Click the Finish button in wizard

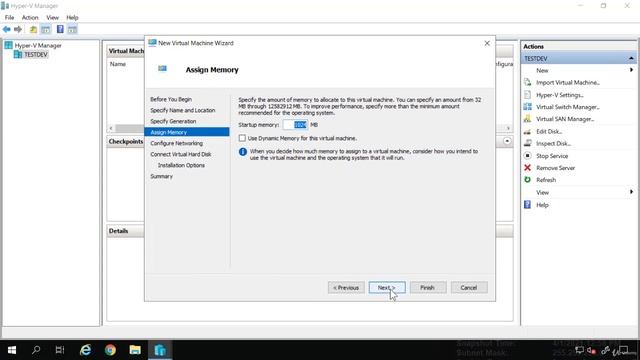coord(428,288)
